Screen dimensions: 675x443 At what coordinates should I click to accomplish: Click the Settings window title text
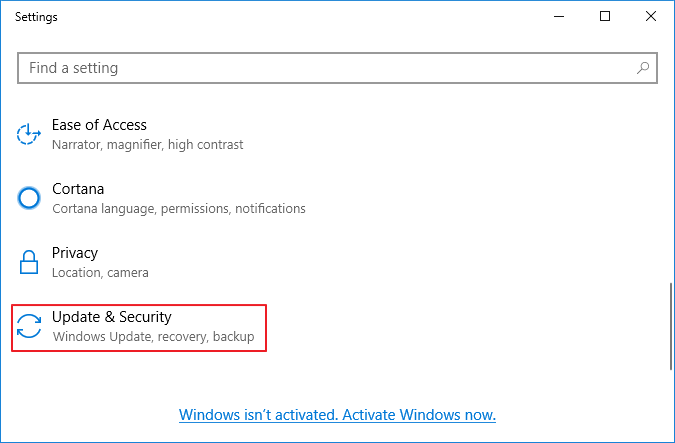36,17
